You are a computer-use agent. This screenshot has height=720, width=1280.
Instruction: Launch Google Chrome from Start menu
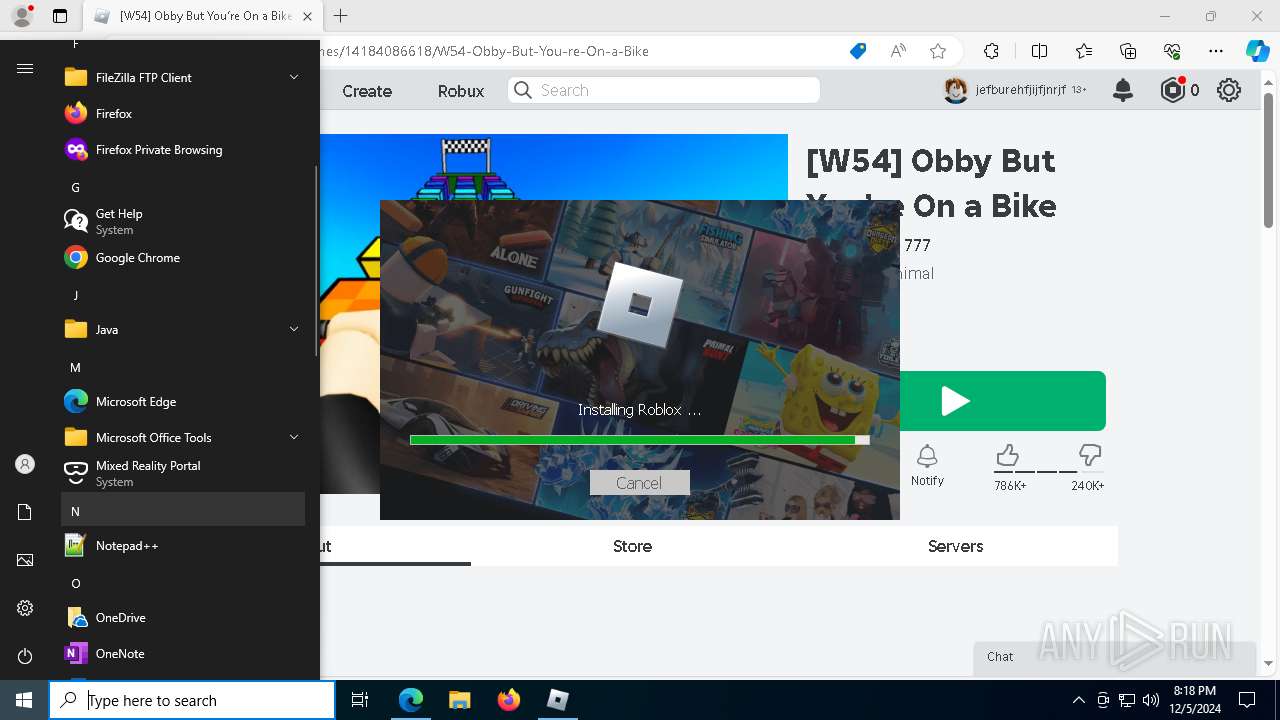183,257
